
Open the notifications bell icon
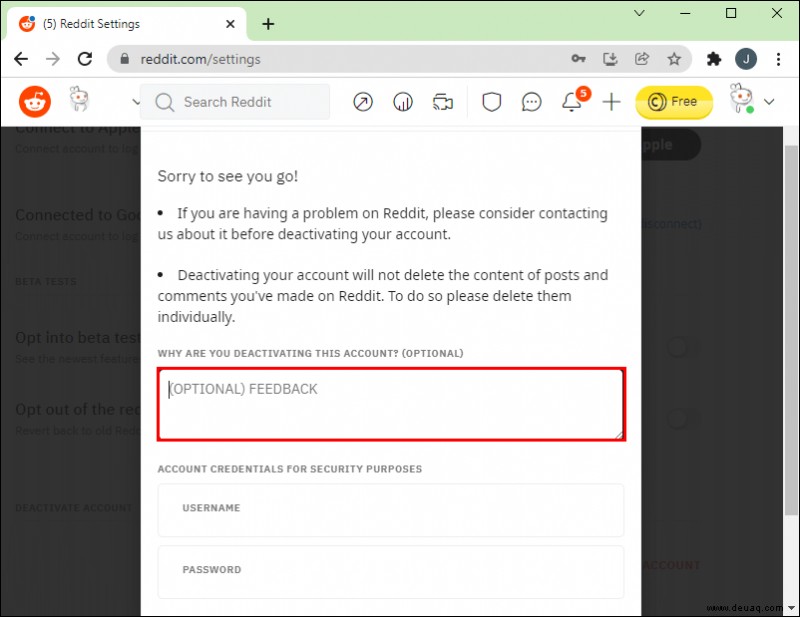pos(571,102)
